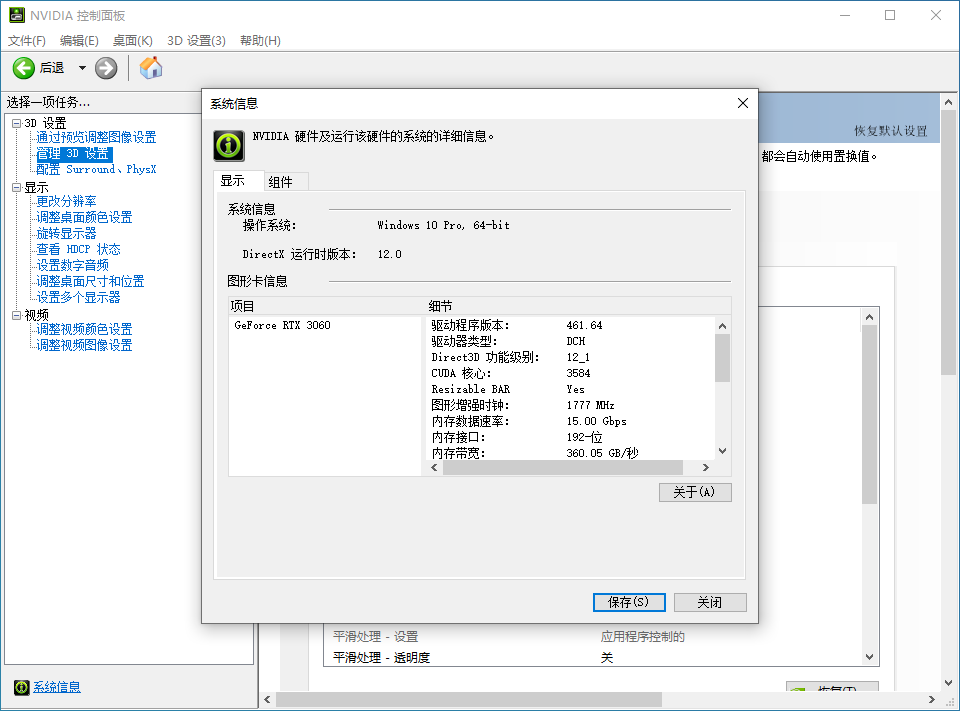Click details list scroll up arrow
This screenshot has width=960, height=711.
point(722,326)
